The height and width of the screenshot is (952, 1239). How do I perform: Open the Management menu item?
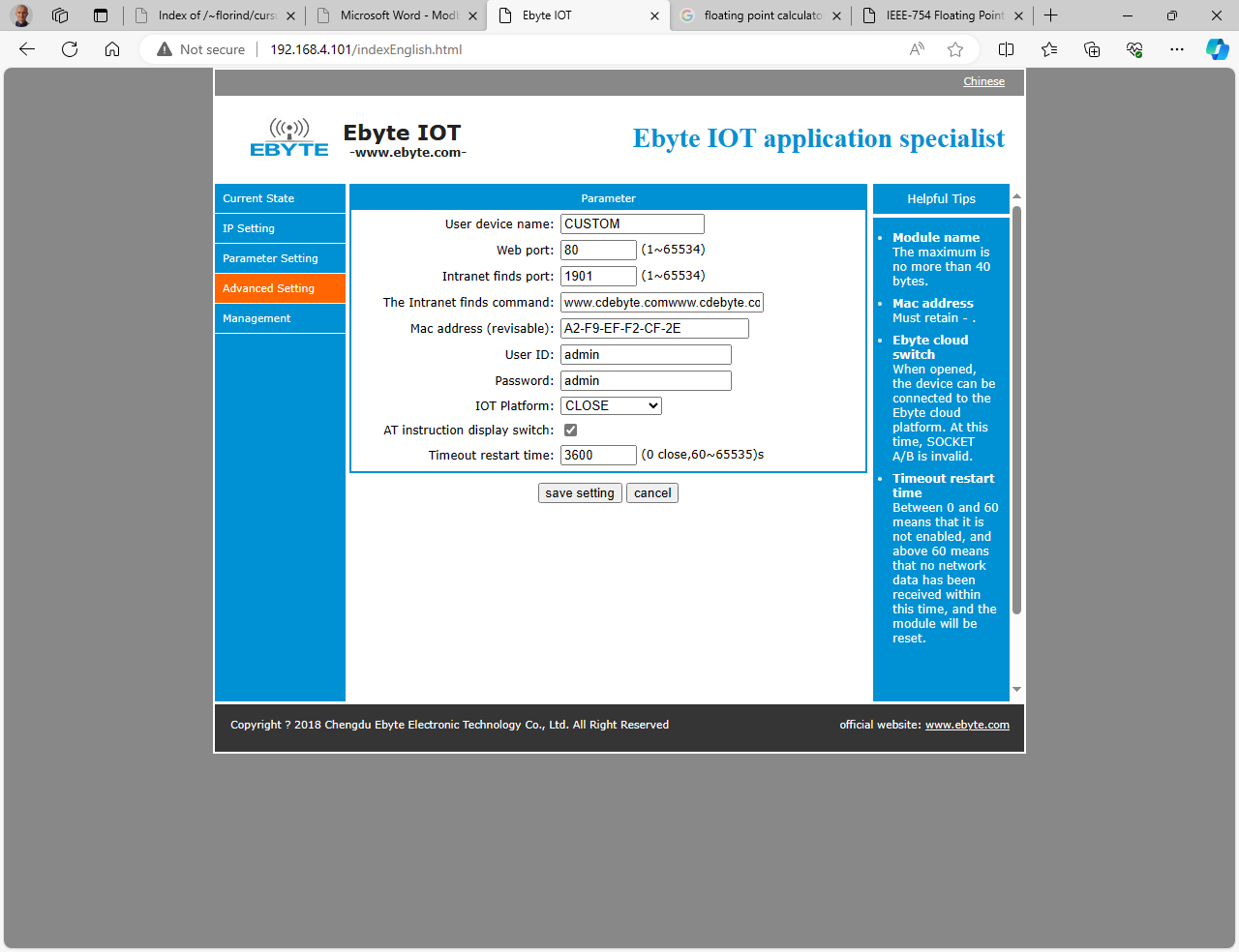click(x=280, y=318)
